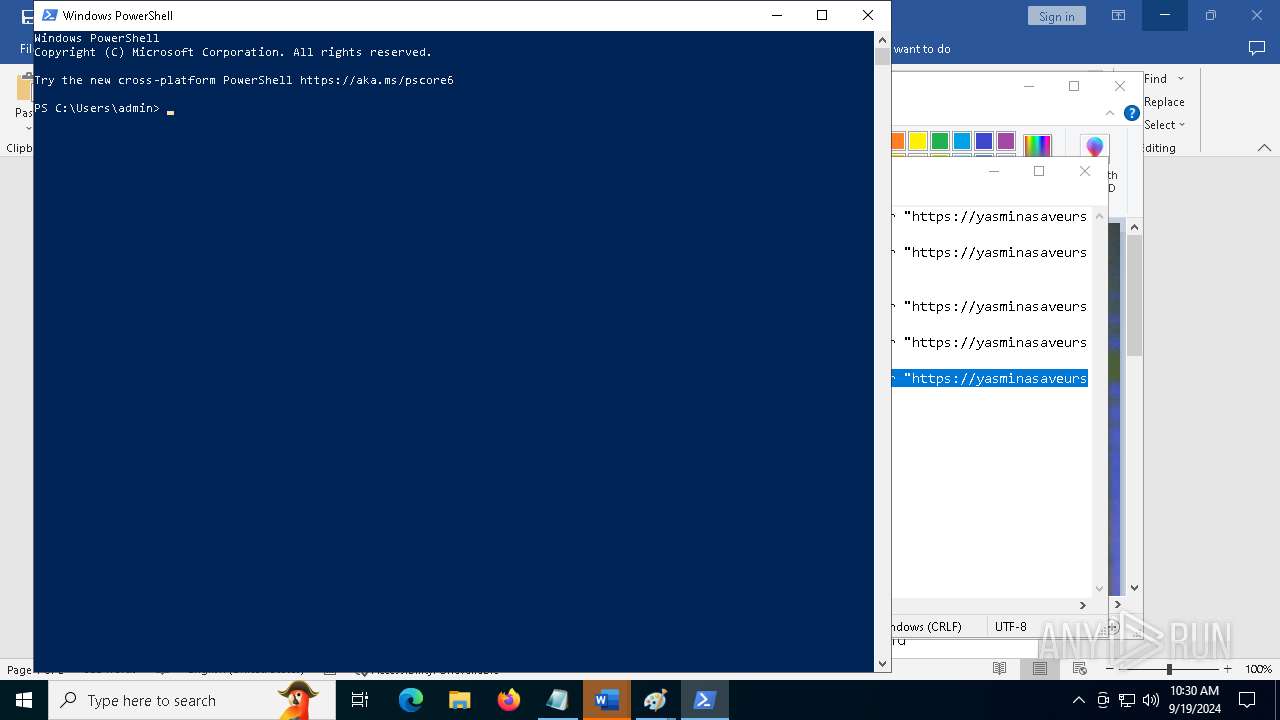Expand the Find dropdown arrow in Word
1280x720 pixels.
pyautogui.click(x=1181, y=79)
